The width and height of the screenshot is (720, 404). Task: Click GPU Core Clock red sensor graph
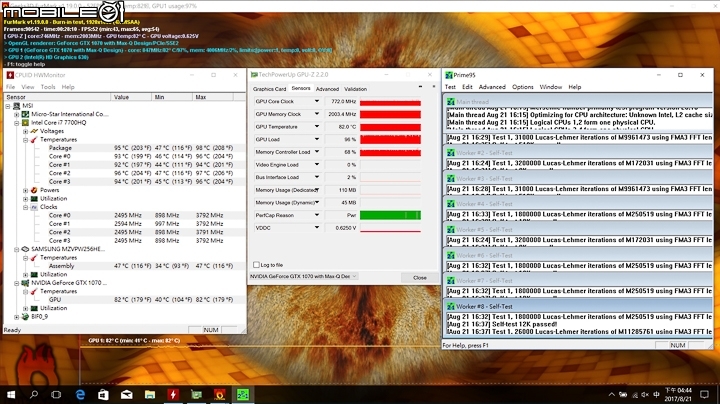pyautogui.click(x=390, y=101)
